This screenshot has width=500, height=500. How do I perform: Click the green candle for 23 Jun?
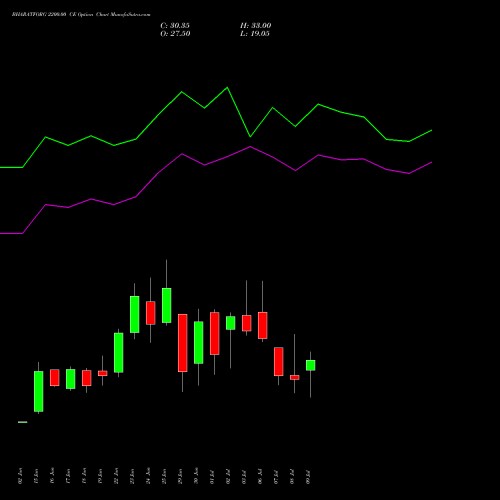pyautogui.click(x=135, y=314)
